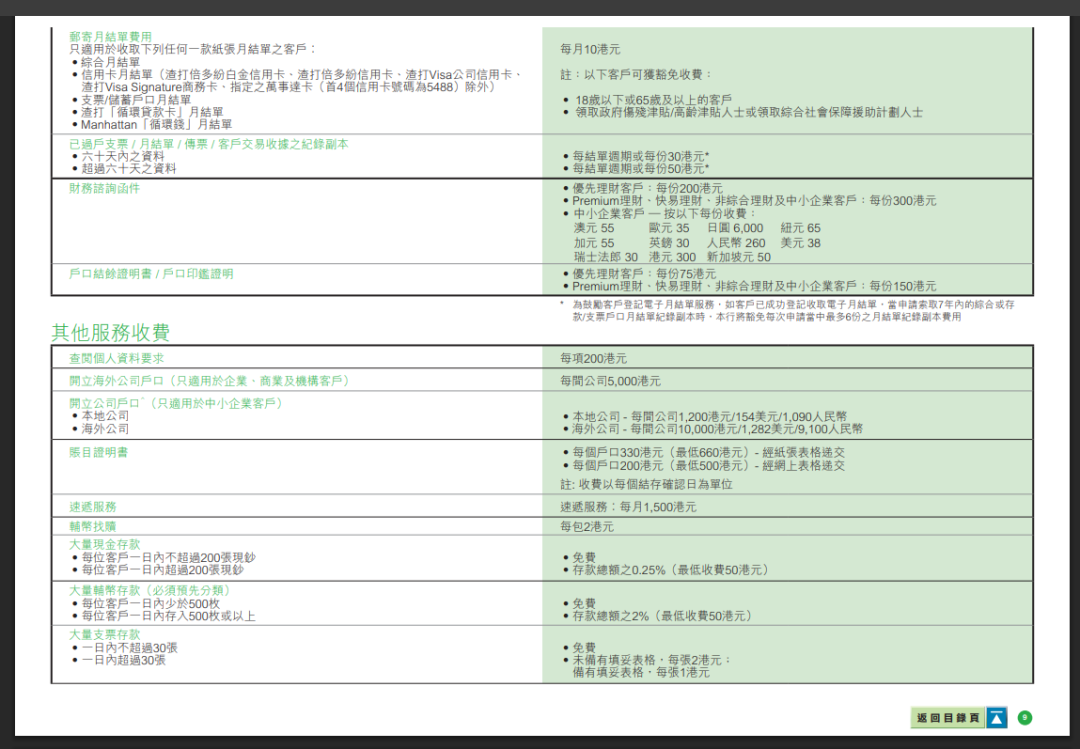Click 每個戶口200港元 online form fee line
This screenshot has height=749, width=1080.
[x=709, y=466]
